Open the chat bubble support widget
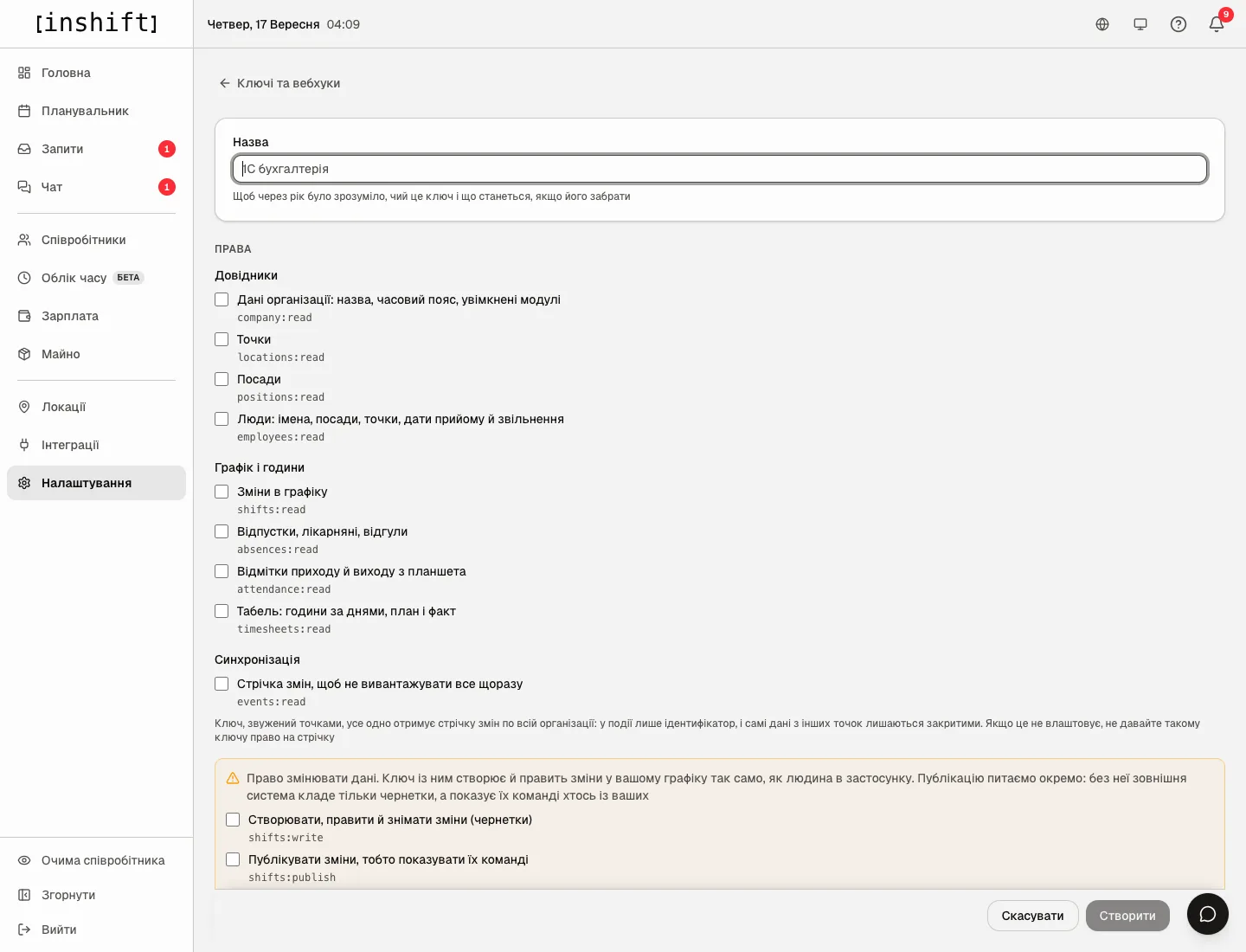The height and width of the screenshot is (952, 1246). coord(1208,914)
